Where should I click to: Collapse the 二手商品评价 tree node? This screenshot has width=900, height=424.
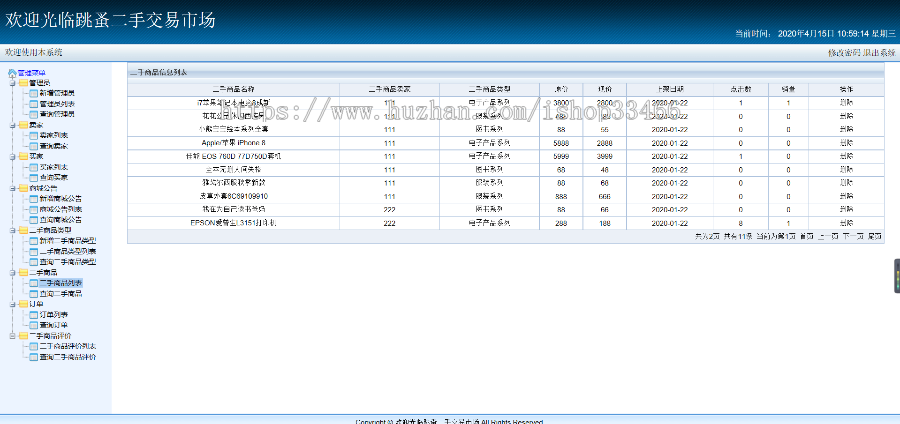click(x=12, y=336)
